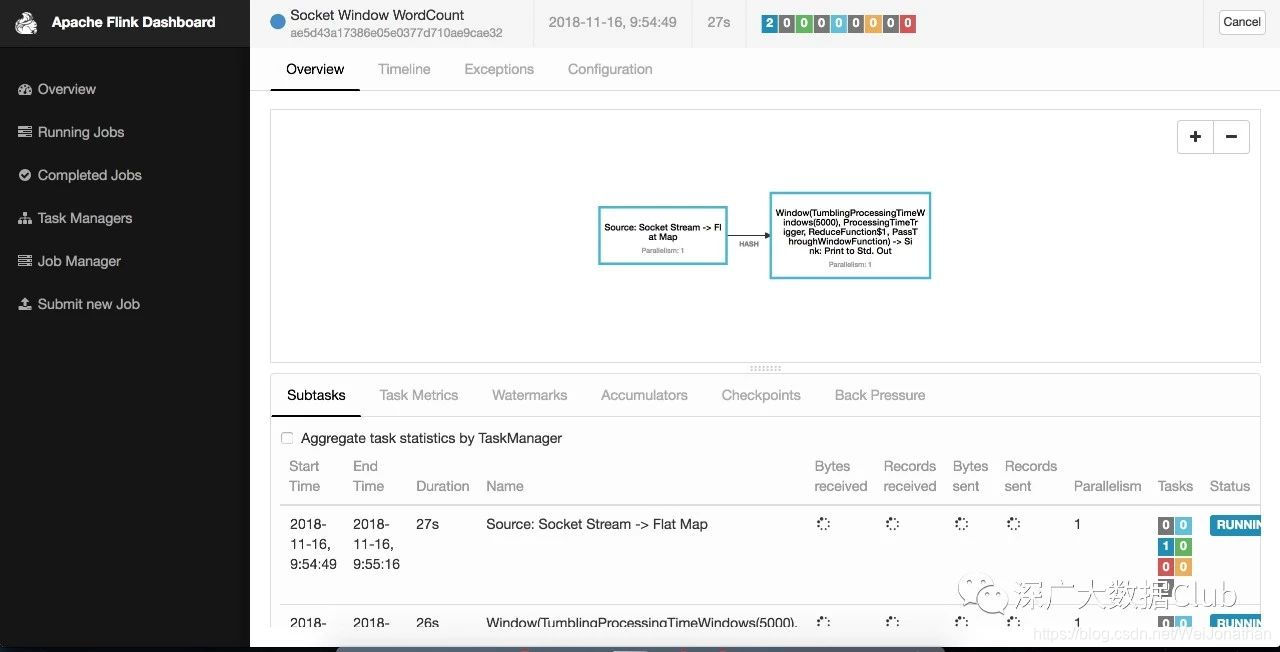Click the Records sent spinner in Source row
The width and height of the screenshot is (1280, 652).
click(1013, 523)
